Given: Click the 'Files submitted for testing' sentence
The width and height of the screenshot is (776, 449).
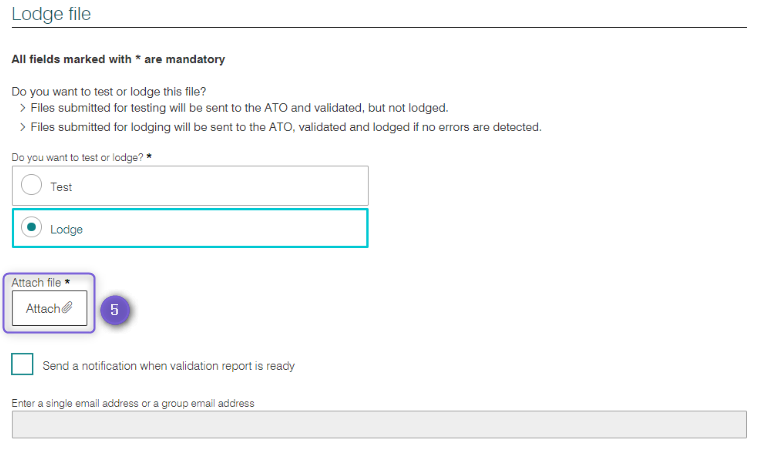Looking at the screenshot, I should (240, 108).
